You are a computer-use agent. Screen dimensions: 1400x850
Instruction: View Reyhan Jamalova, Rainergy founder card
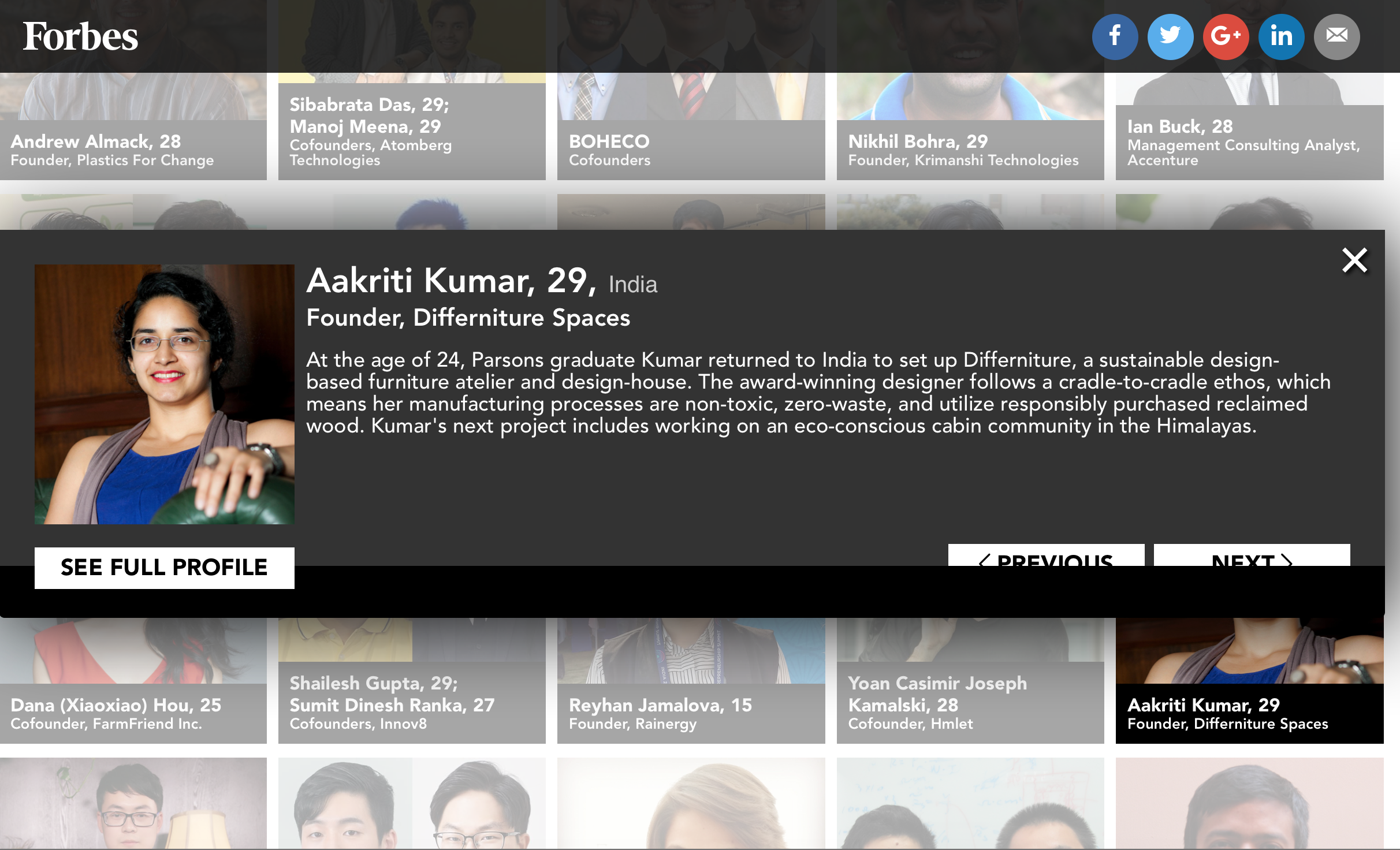pos(691,681)
